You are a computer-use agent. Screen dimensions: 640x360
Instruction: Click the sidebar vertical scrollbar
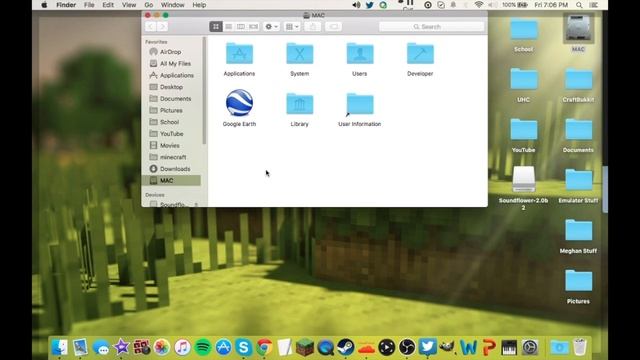[204, 91]
